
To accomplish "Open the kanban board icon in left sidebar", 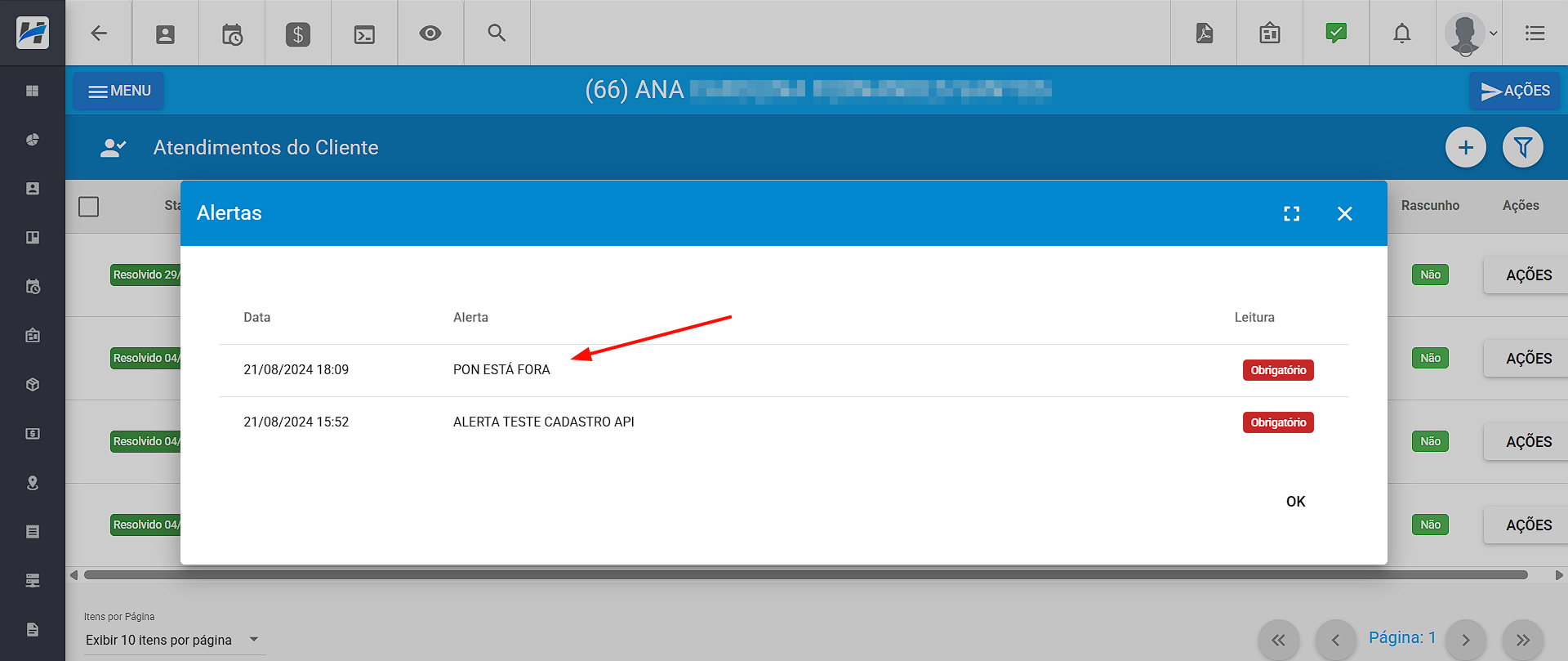I will click(x=33, y=238).
